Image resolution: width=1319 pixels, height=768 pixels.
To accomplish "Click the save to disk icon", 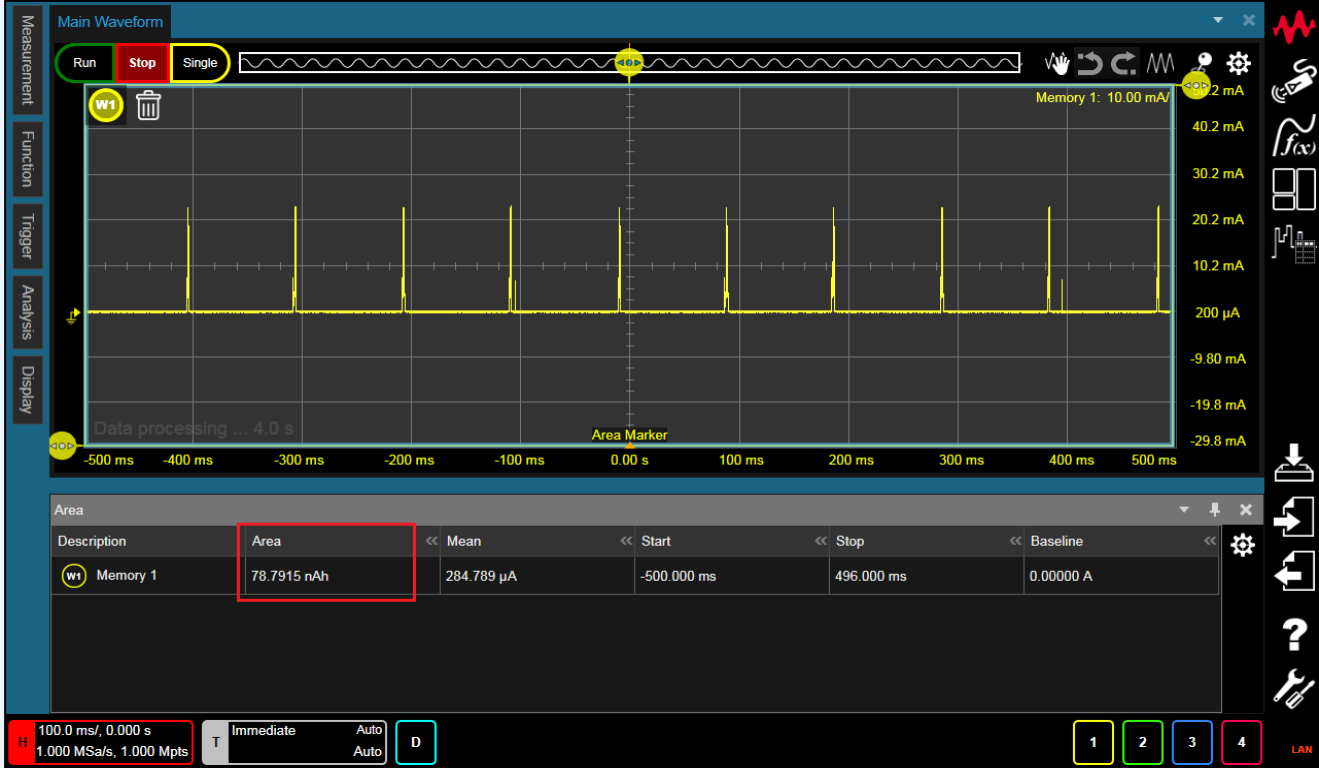I will (1294, 462).
